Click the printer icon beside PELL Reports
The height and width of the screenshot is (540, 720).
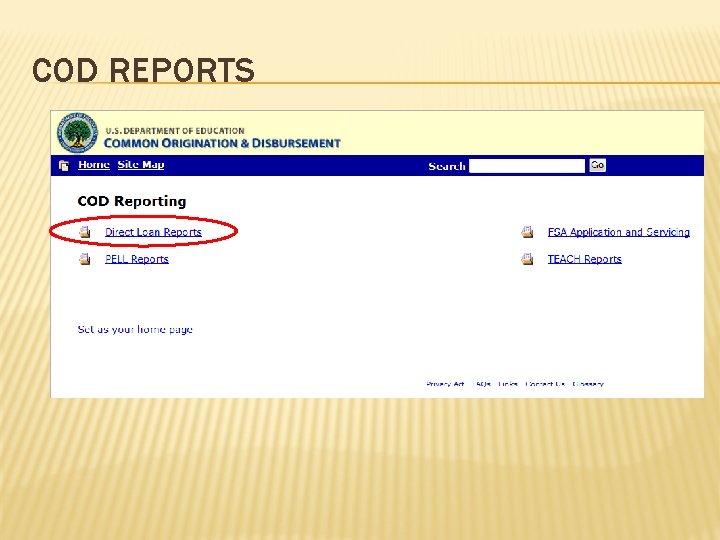[x=84, y=259]
